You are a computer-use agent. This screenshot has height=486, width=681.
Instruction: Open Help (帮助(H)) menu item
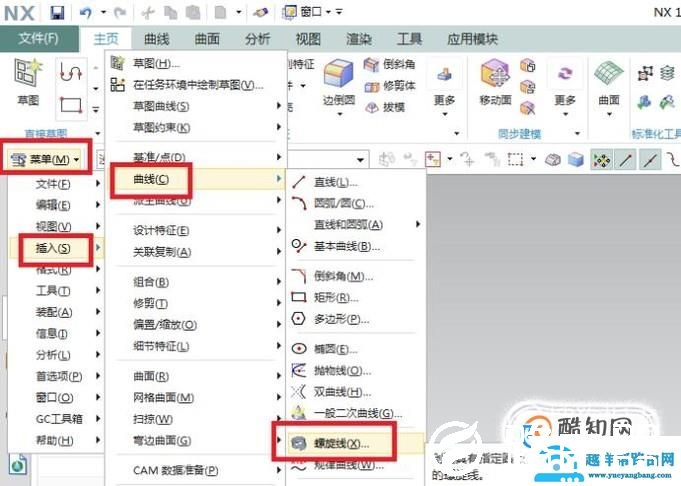point(55,440)
